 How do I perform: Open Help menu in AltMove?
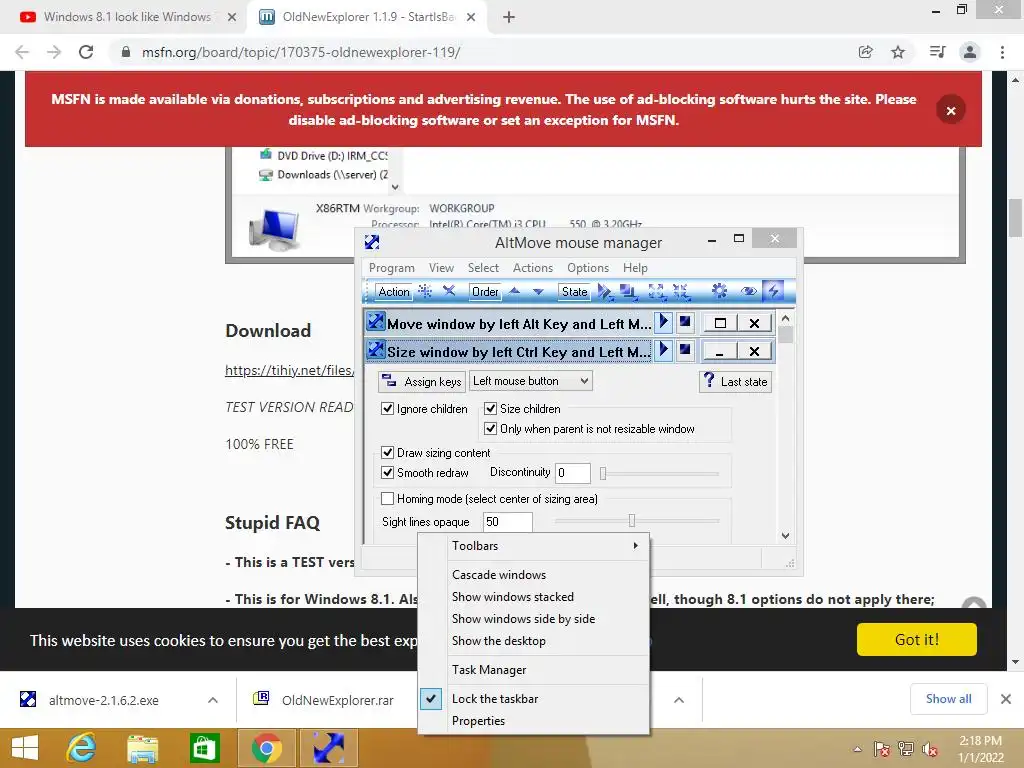tap(635, 268)
